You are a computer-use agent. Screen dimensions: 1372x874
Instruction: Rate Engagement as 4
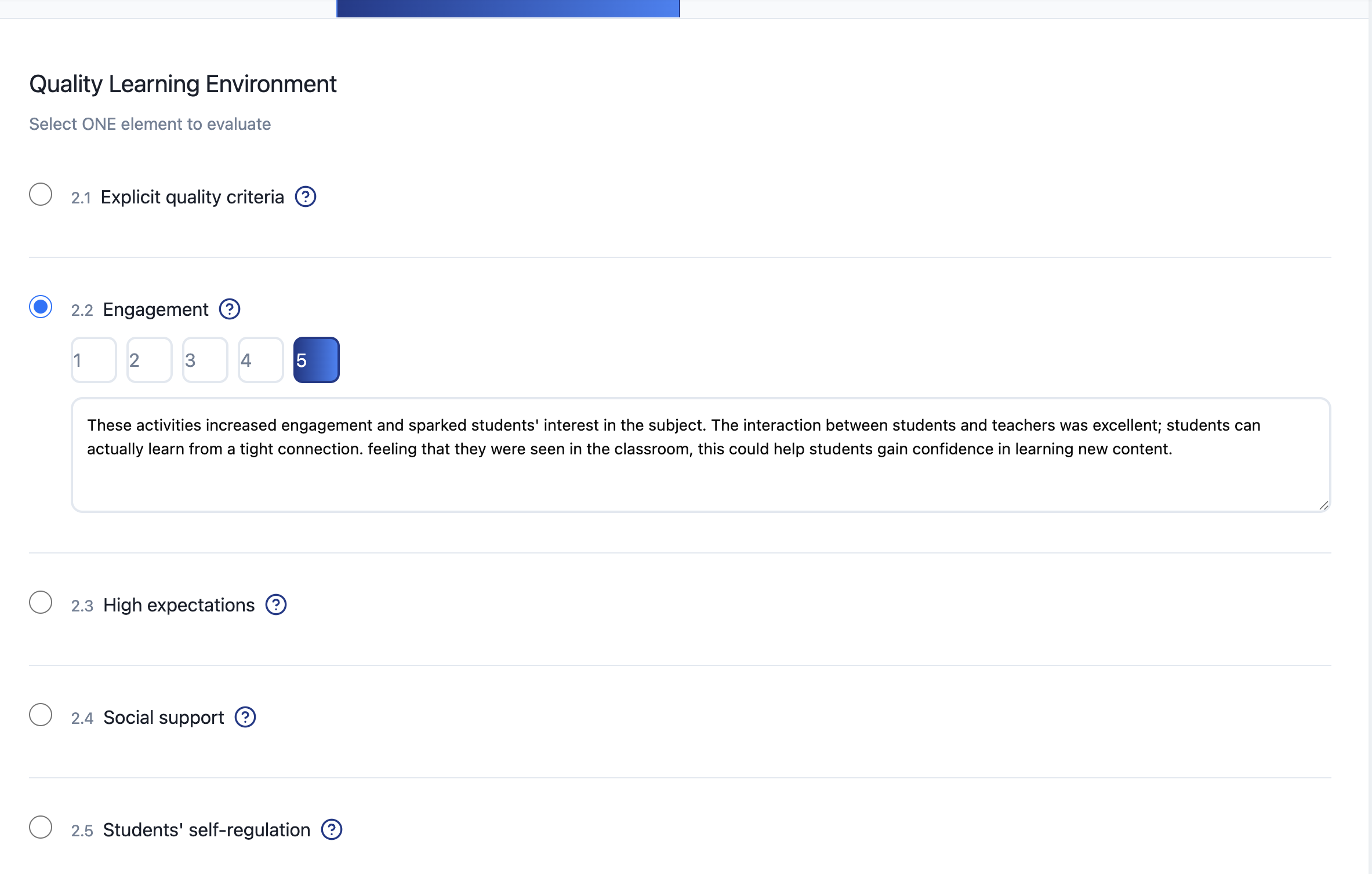(261, 360)
